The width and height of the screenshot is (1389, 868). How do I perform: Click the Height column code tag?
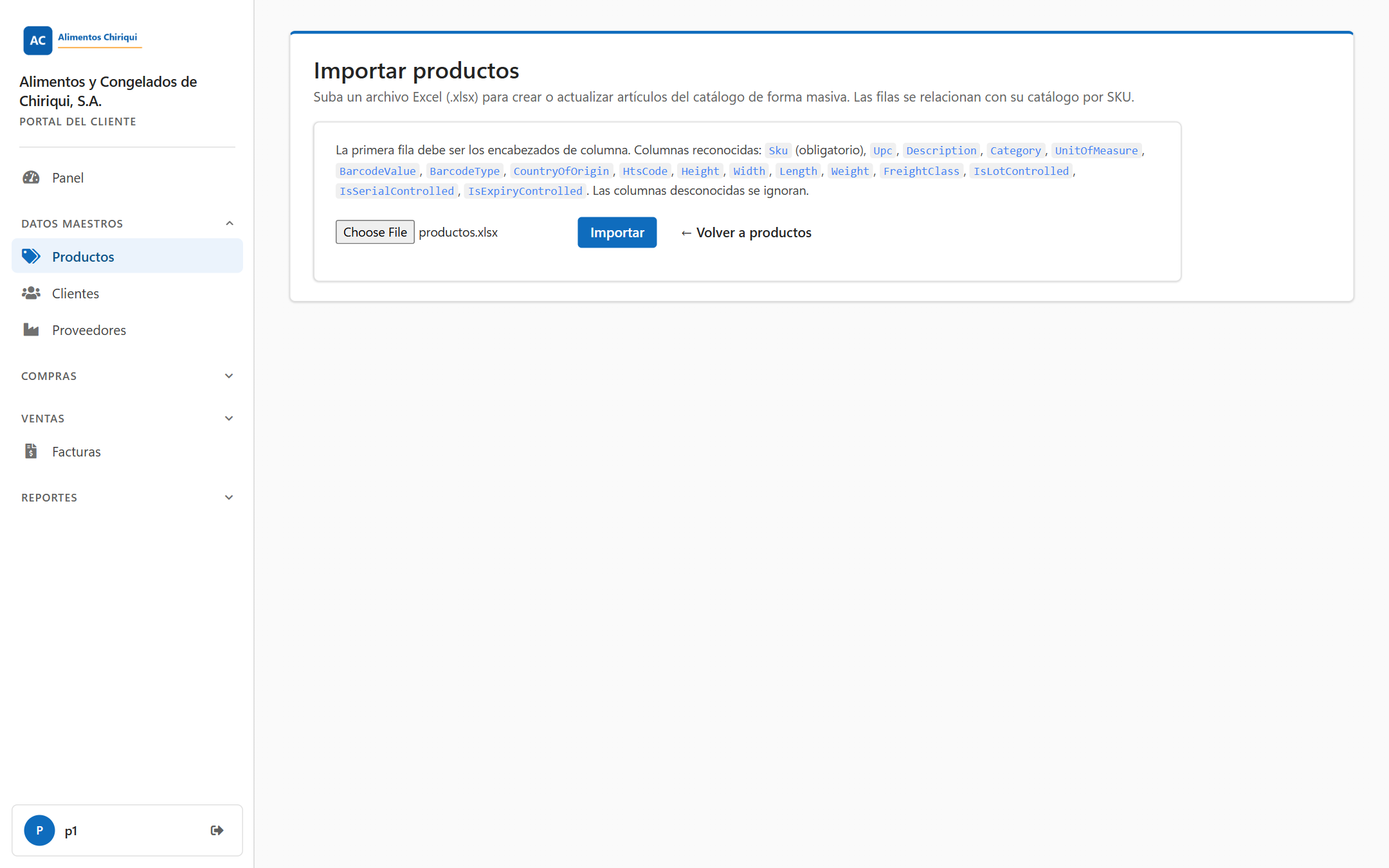pos(700,171)
